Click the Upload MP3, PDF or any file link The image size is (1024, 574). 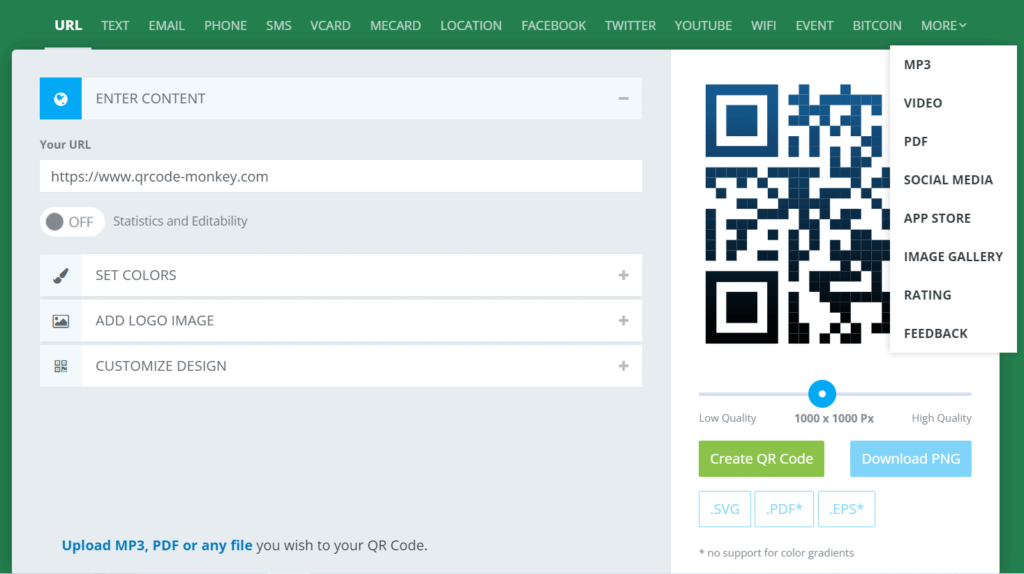[157, 545]
